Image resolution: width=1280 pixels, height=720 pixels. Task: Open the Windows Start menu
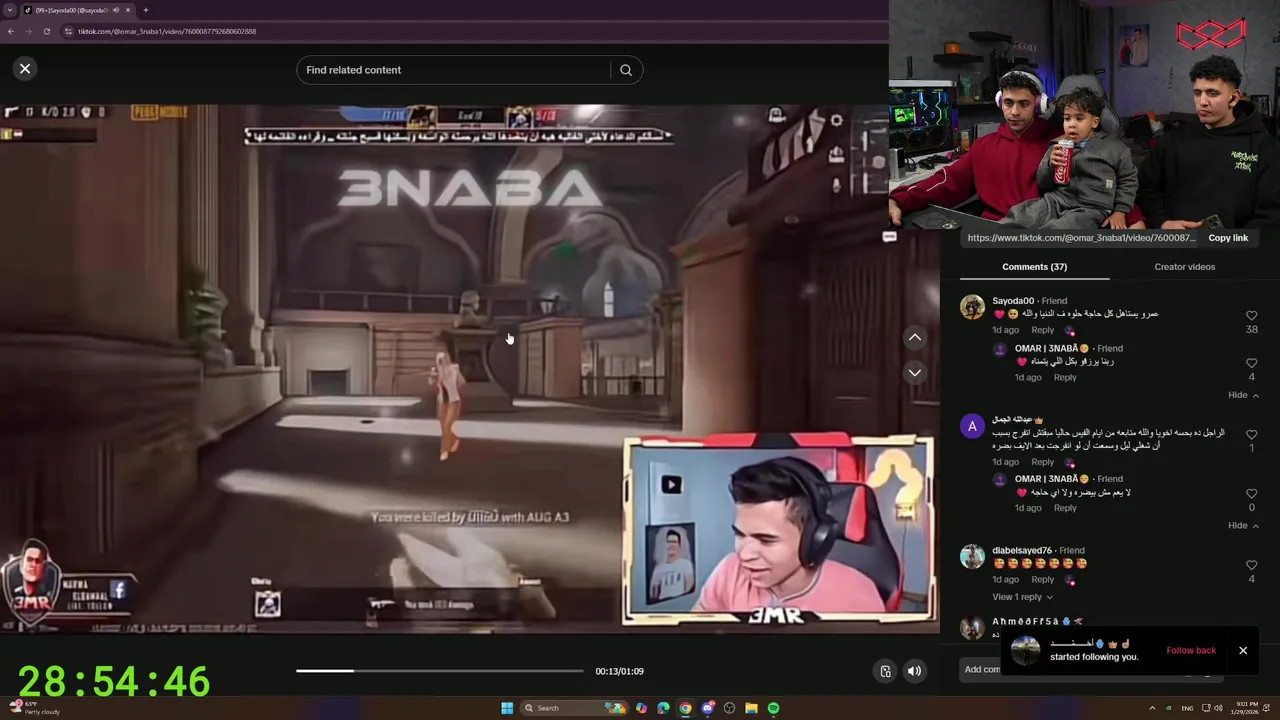pyautogui.click(x=507, y=708)
